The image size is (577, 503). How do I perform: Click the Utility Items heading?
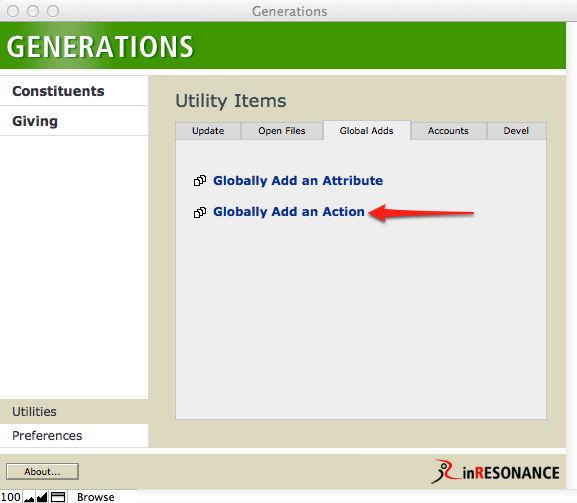point(231,101)
